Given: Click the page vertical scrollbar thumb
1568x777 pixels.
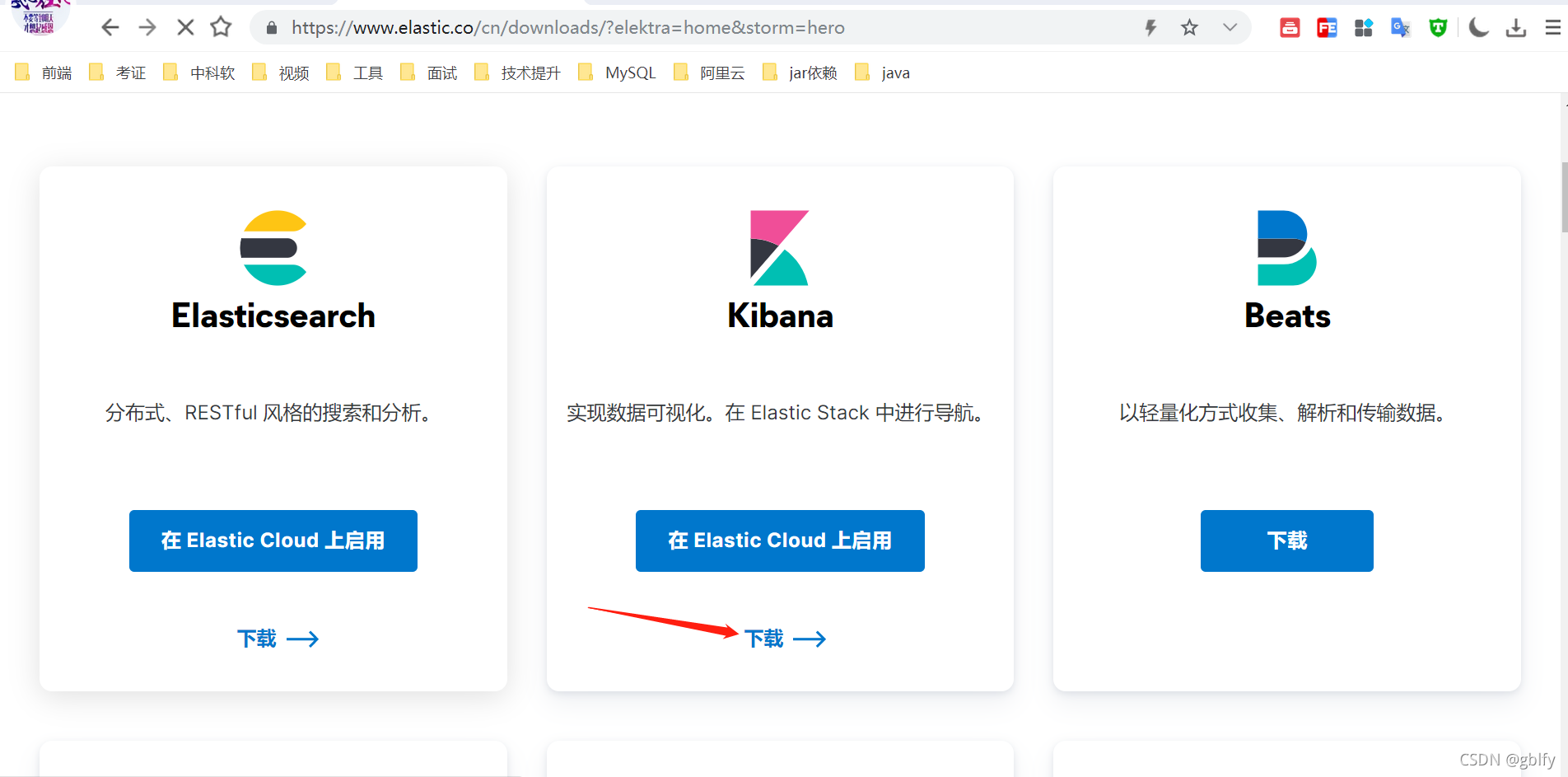Looking at the screenshot, I should (1564, 198).
